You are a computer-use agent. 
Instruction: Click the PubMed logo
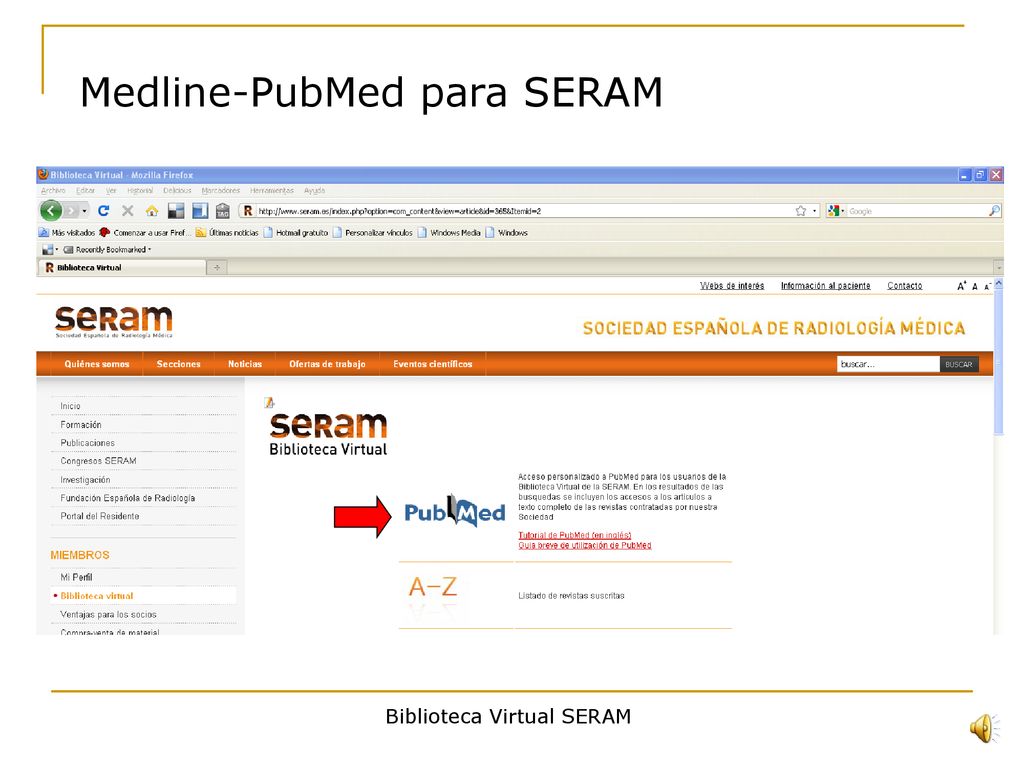pyautogui.click(x=455, y=512)
